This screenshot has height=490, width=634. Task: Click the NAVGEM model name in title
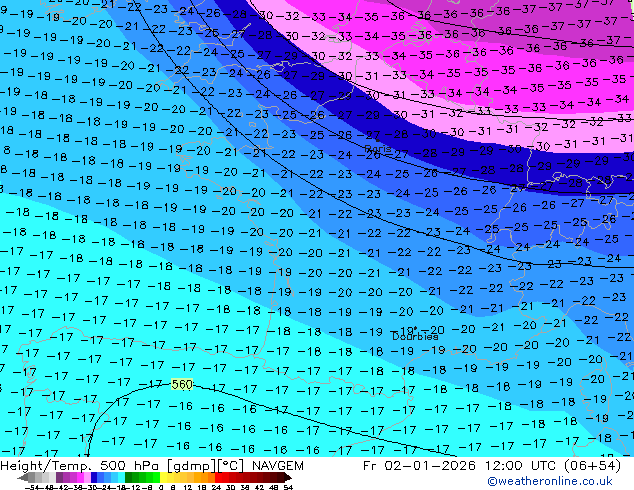(x=277, y=466)
